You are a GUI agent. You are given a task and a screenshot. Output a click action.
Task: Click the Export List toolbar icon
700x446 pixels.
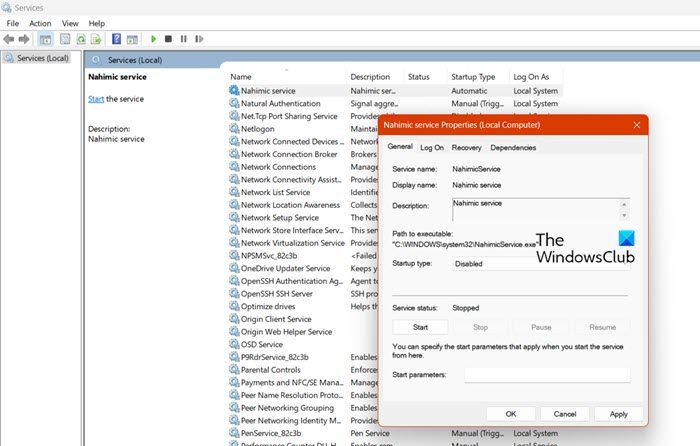click(97, 39)
